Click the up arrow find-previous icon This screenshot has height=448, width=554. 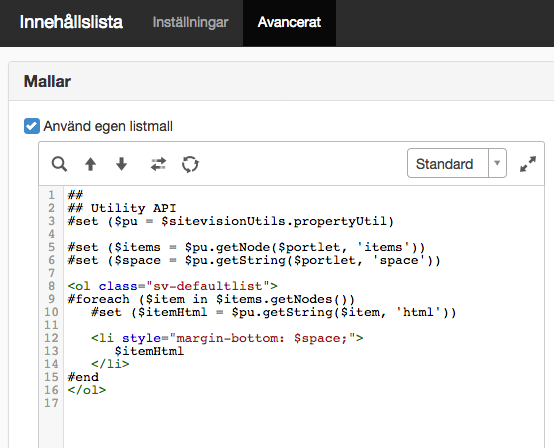click(x=90, y=164)
